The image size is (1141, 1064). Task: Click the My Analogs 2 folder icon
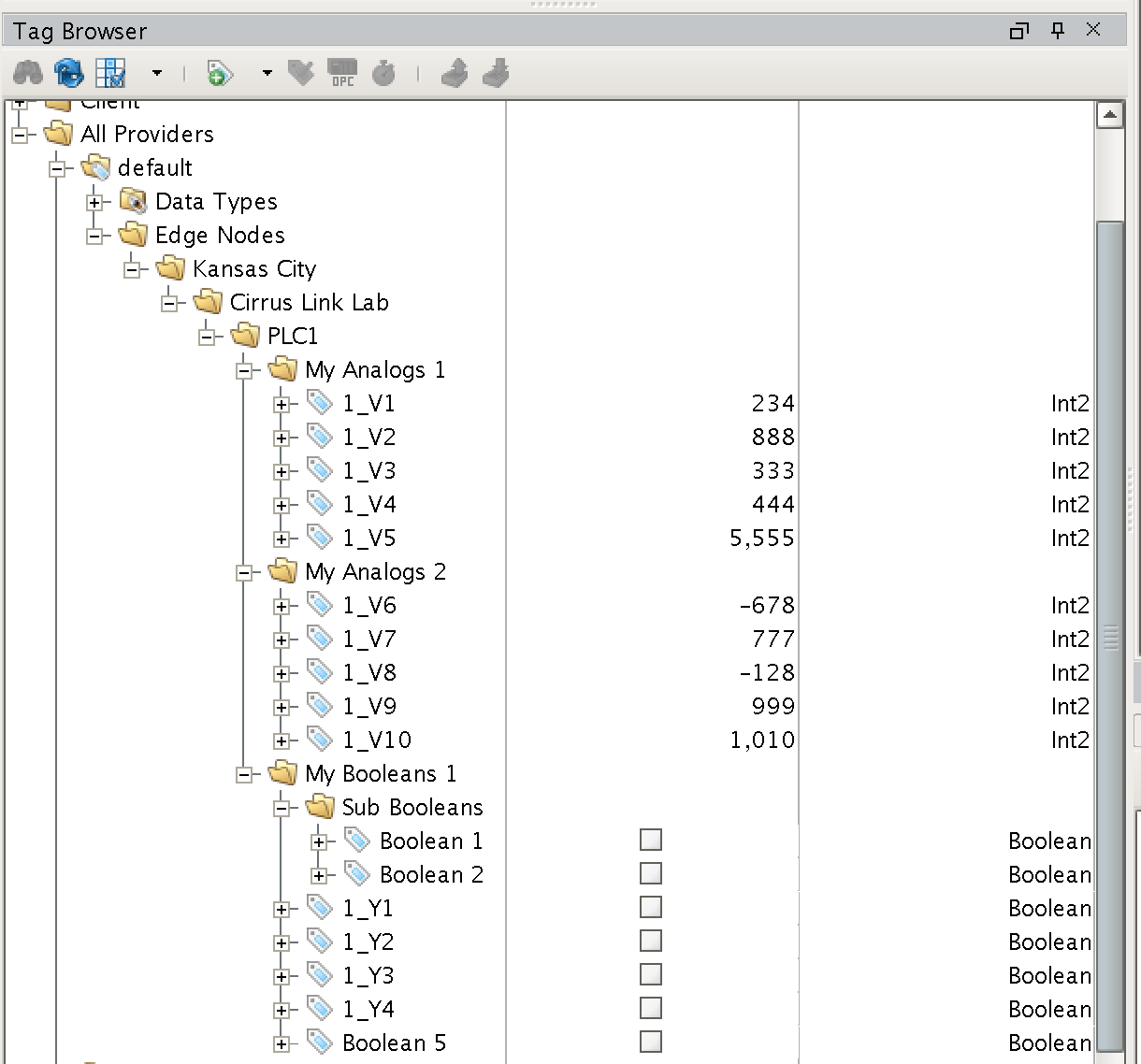tap(282, 570)
